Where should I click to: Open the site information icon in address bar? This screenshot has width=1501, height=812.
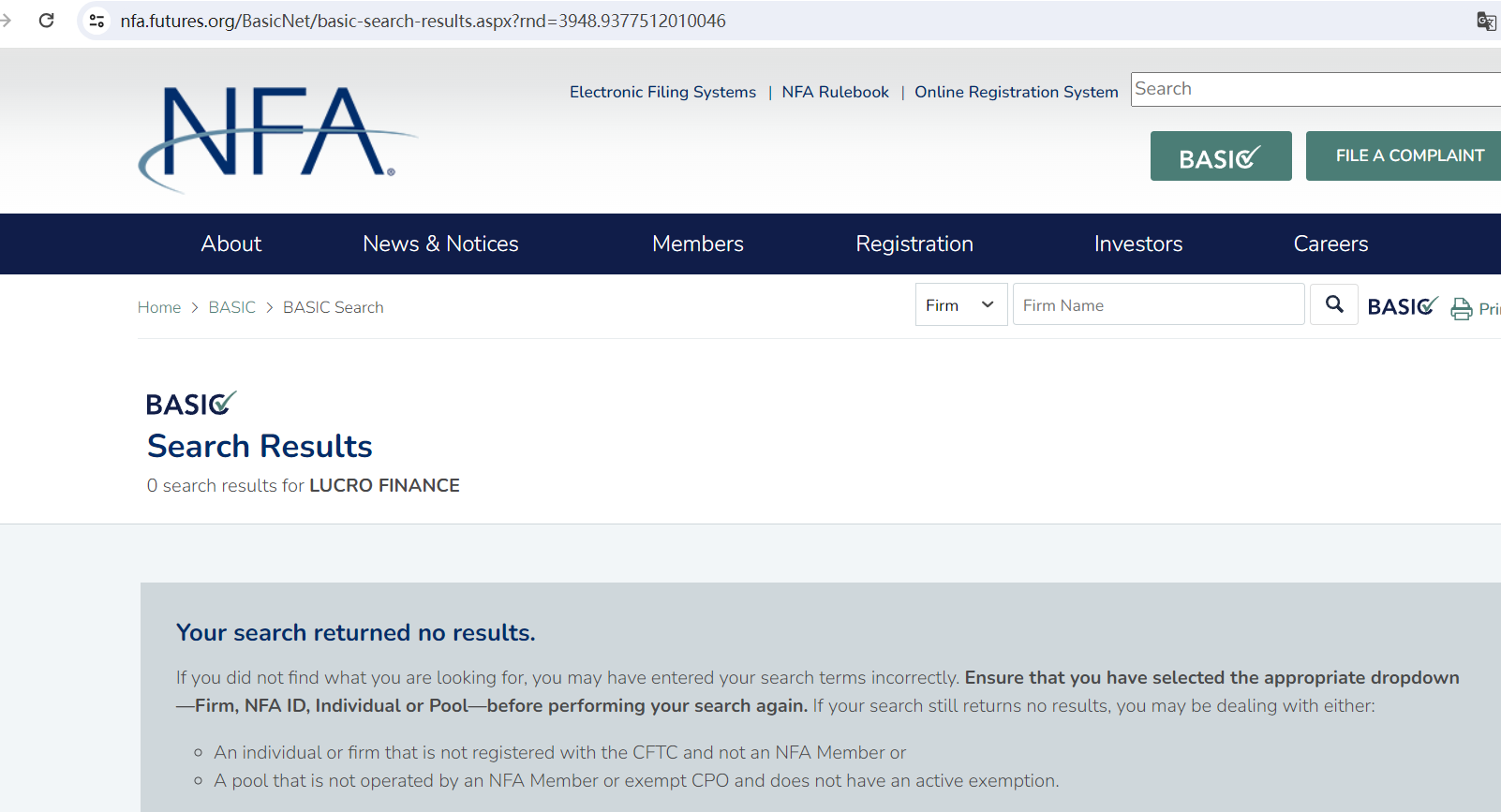[97, 21]
